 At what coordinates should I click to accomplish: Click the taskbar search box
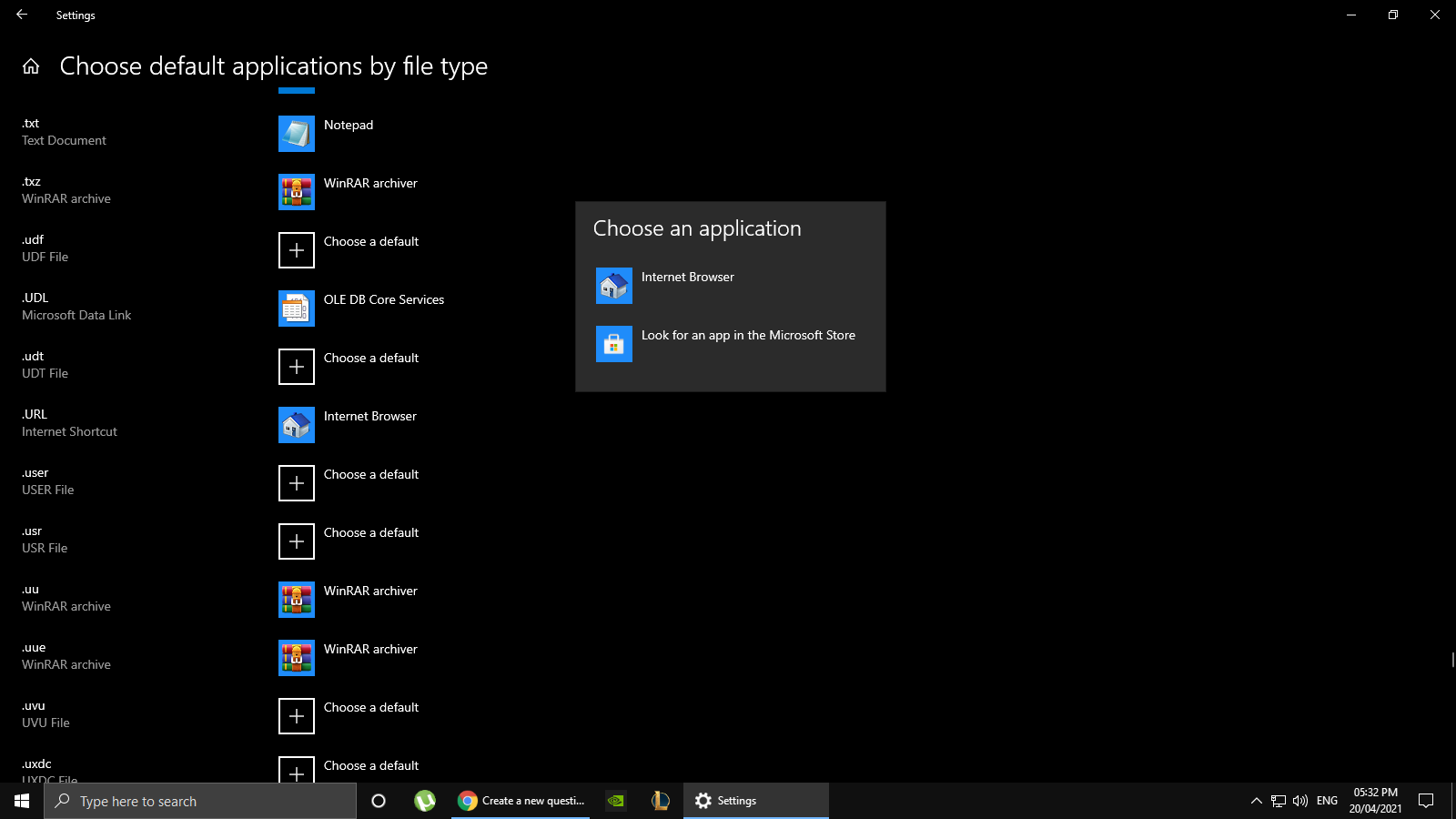(200, 801)
